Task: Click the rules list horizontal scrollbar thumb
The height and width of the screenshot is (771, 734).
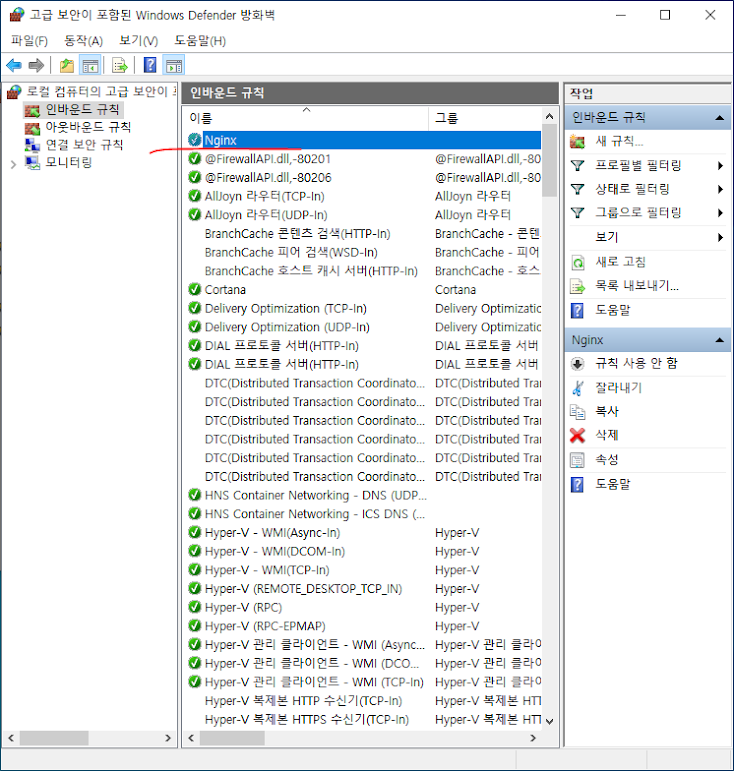Action: (x=232, y=738)
